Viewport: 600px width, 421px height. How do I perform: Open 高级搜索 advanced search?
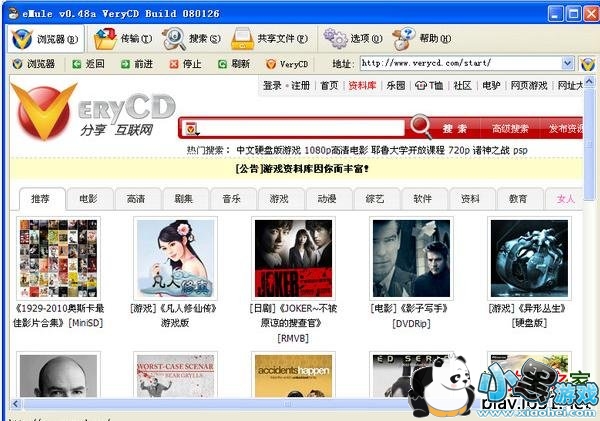(x=510, y=129)
